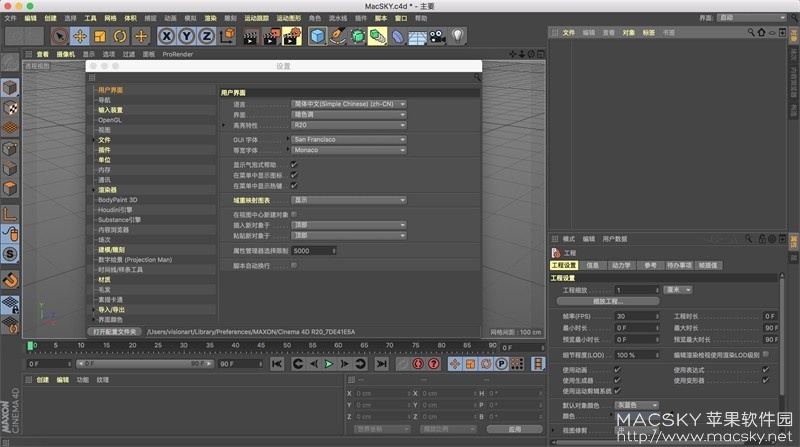Screen dimensions: 800x447
Task: Open the 界面 scheme dropdown
Action: coord(349,114)
